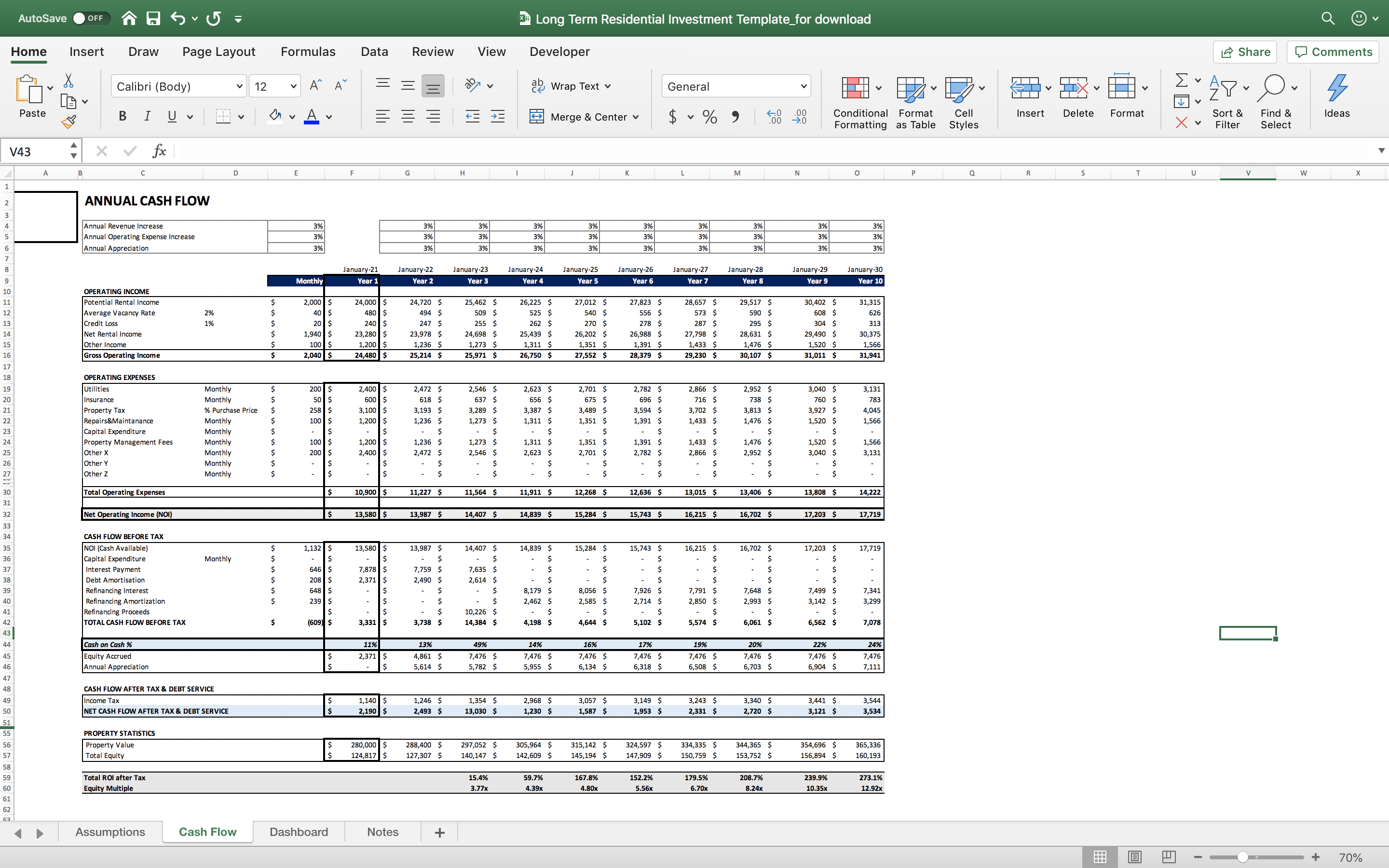Open the Page Layout ribbon tab
The height and width of the screenshot is (868, 1389).
[x=218, y=52]
